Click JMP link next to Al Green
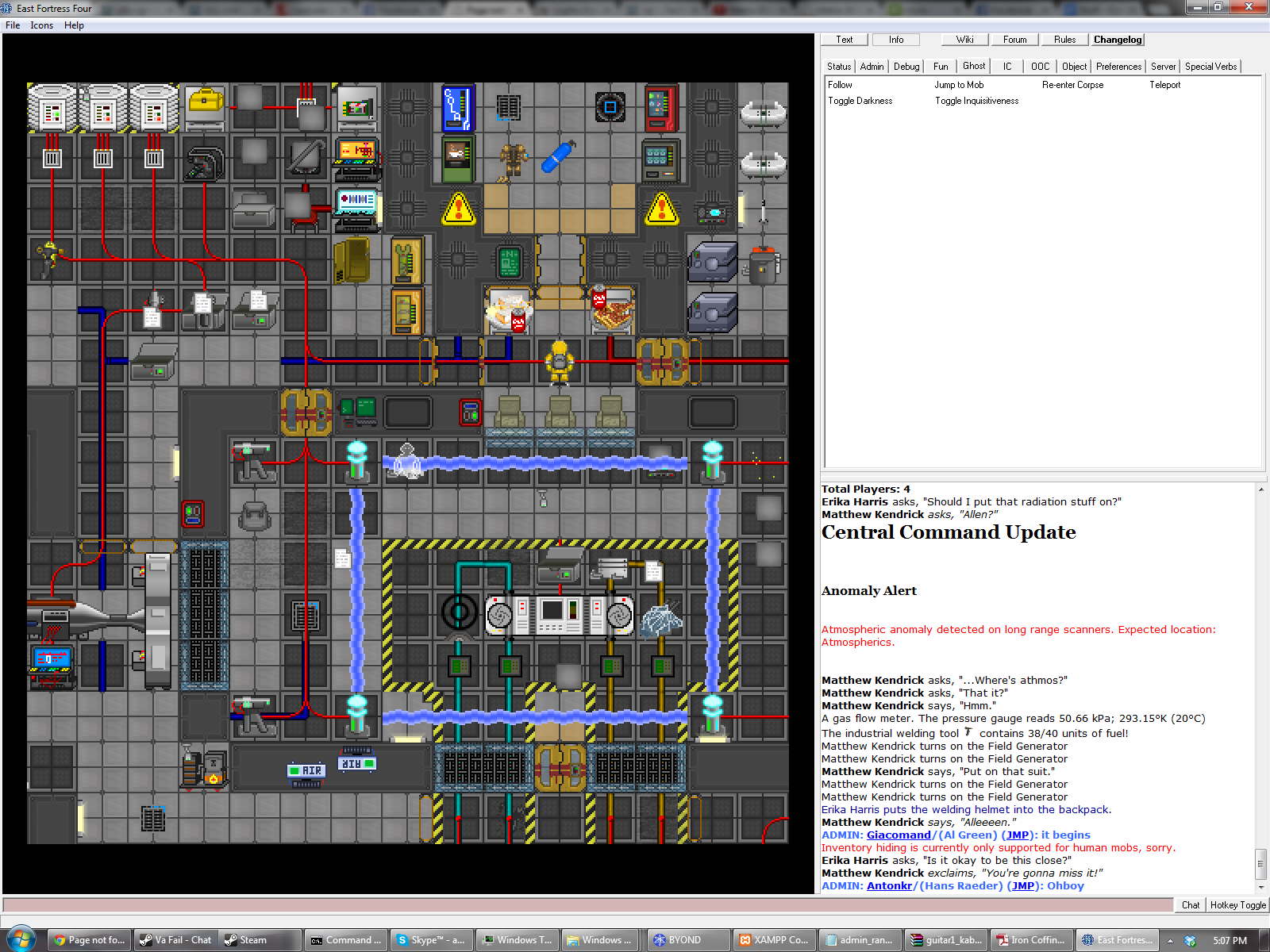 point(1018,835)
